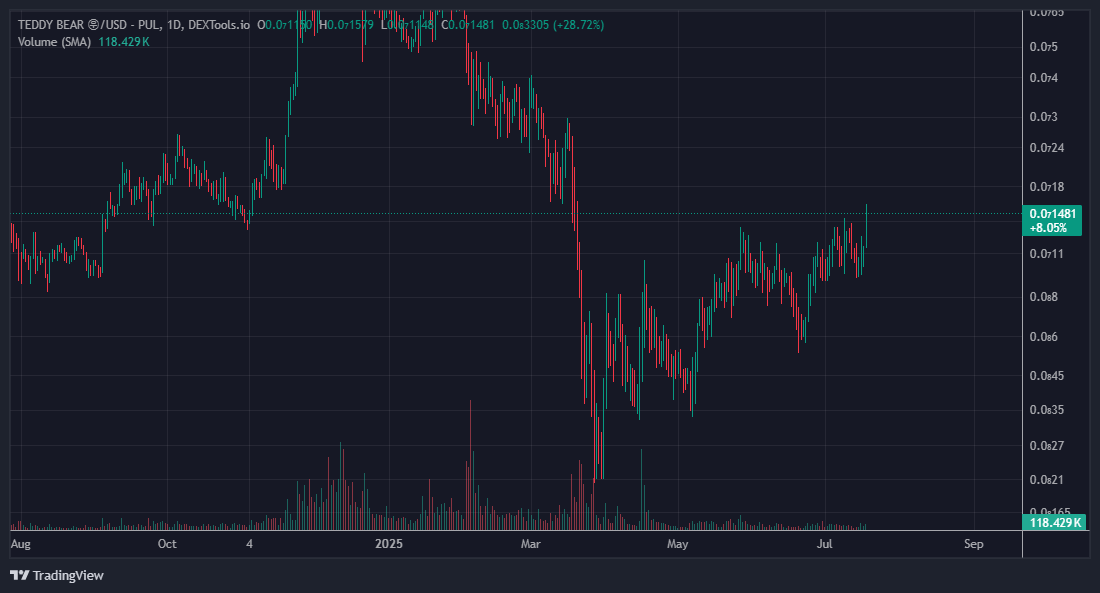Click the +28.72% change value
This screenshot has height=593, width=1100.
pyautogui.click(x=578, y=25)
